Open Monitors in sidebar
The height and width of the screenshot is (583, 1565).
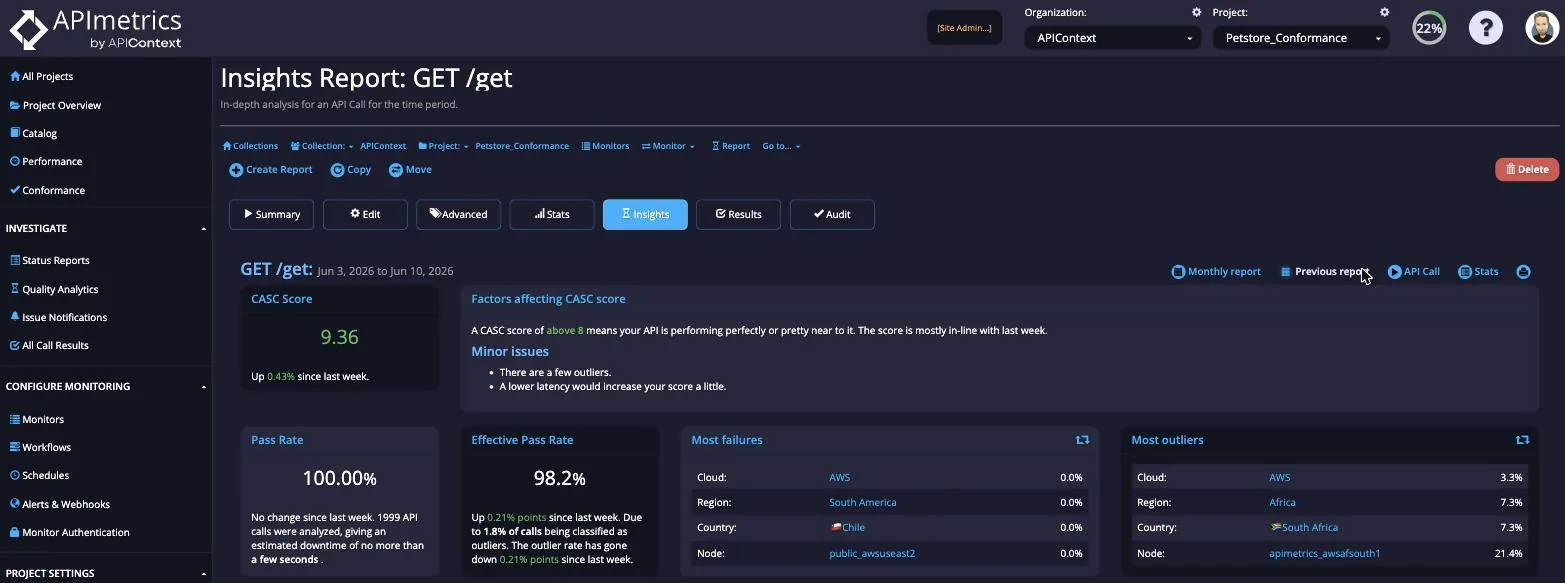[x=36, y=419]
